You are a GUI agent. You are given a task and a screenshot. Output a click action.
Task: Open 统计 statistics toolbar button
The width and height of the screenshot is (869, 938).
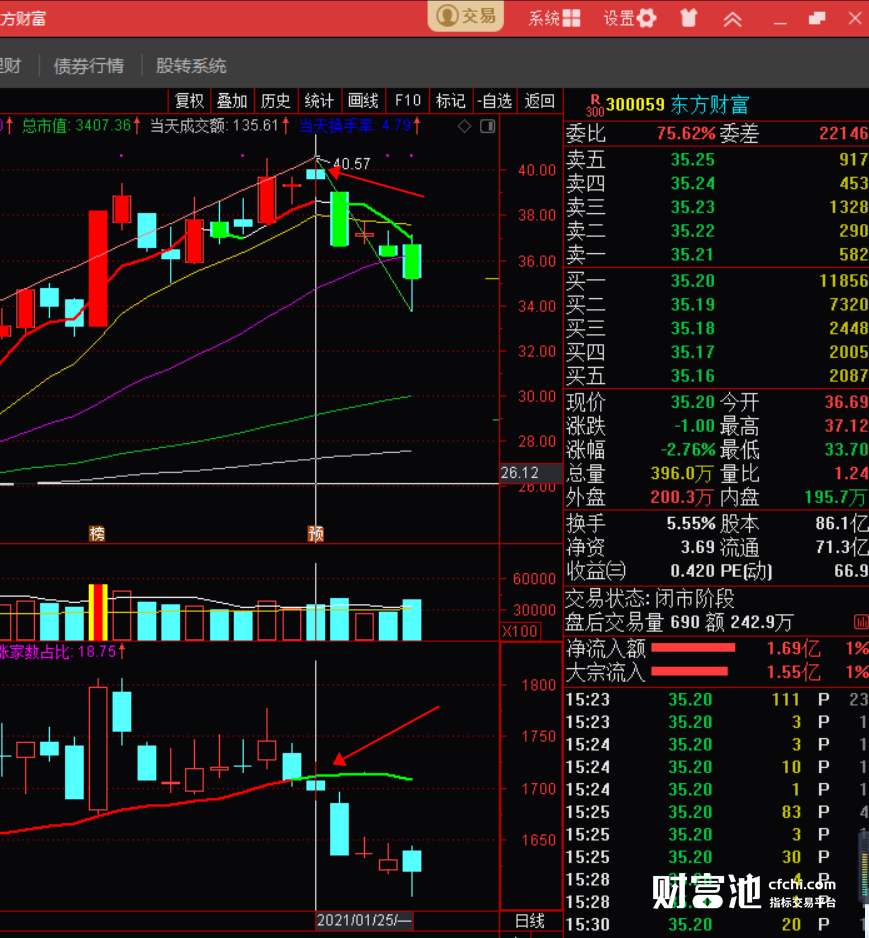tap(319, 101)
